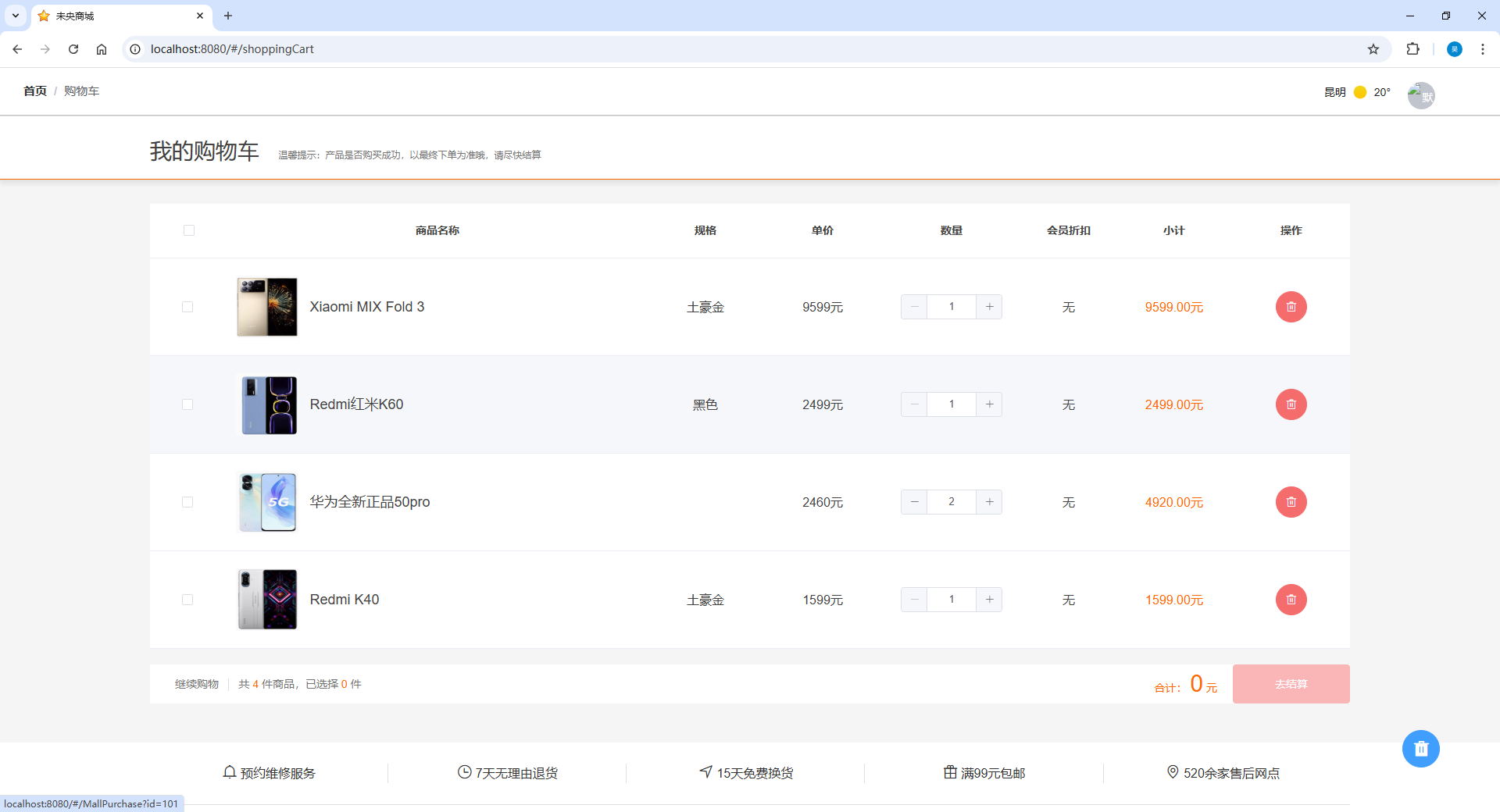This screenshot has width=1500, height=812.
Task: Decrease Redmi K40 quantity
Action: [x=914, y=600]
